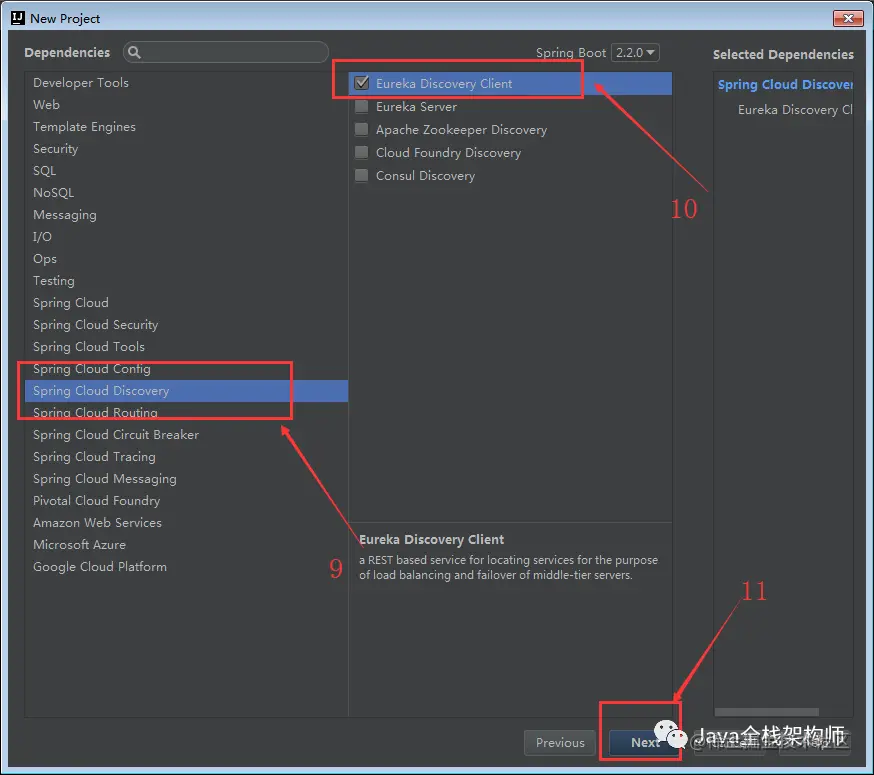Open the Spring Boot version dropdown

click(635, 52)
